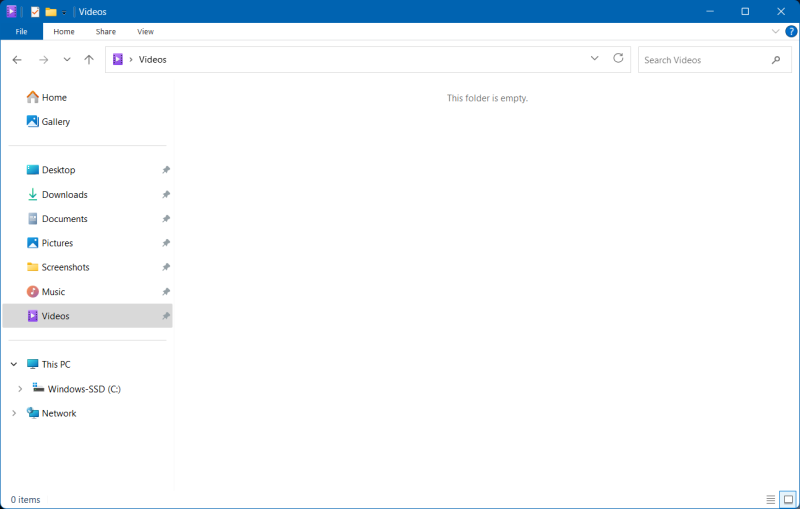Go to Downloads in navigation pane

64,195
